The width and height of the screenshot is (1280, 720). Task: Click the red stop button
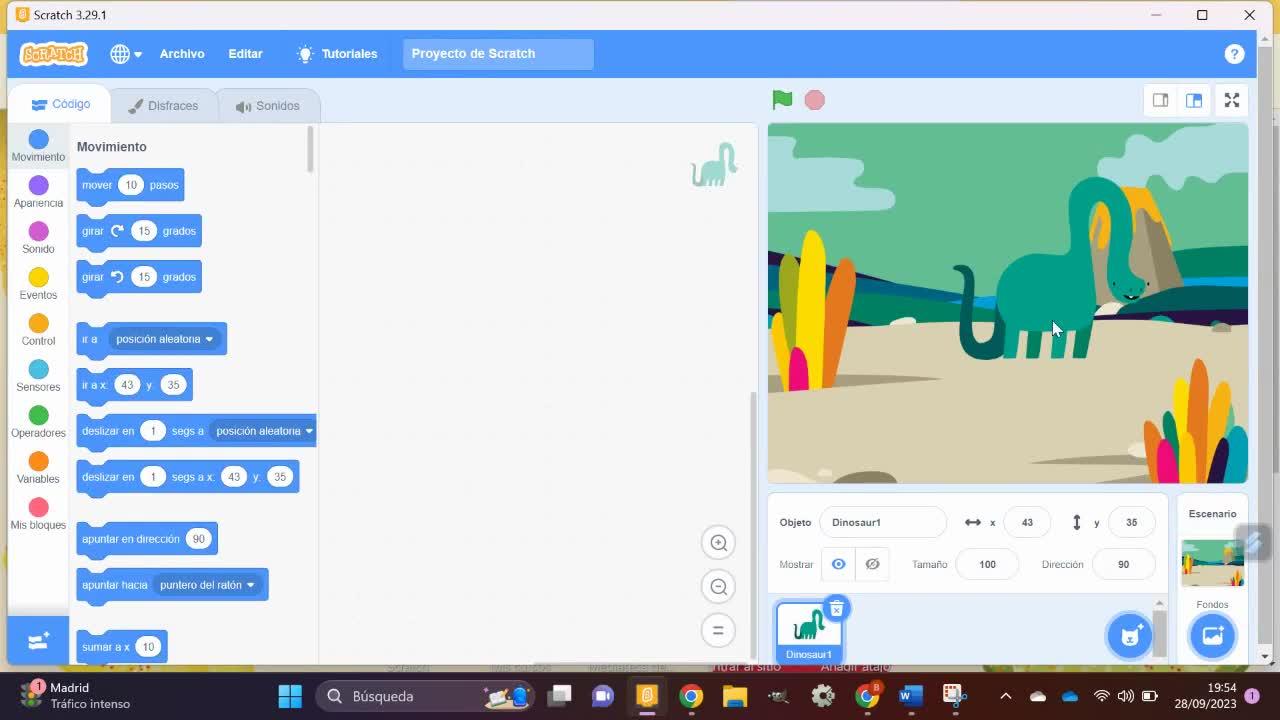coord(815,100)
